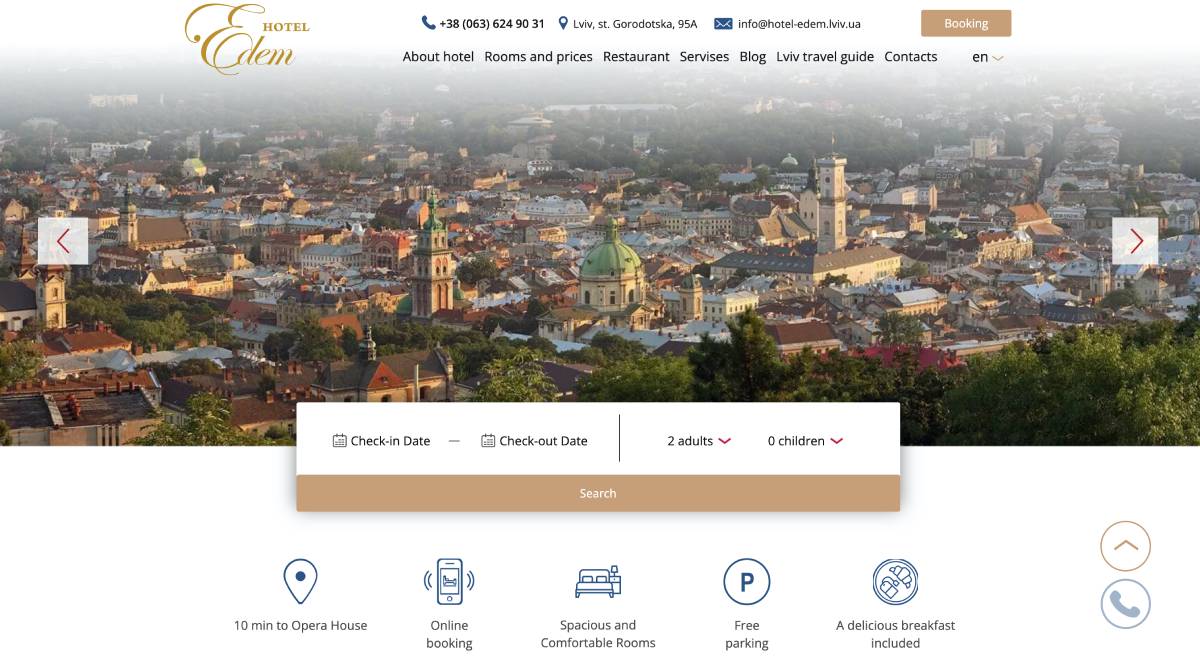
Task: Expand the children count selector
Action: 805,440
